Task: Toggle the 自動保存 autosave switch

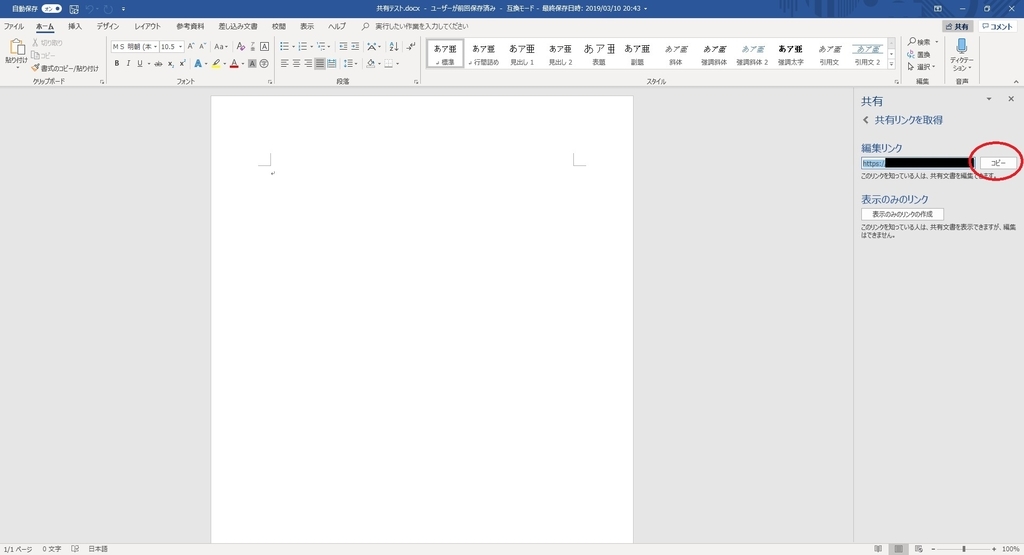Action: pyautogui.click(x=52, y=8)
